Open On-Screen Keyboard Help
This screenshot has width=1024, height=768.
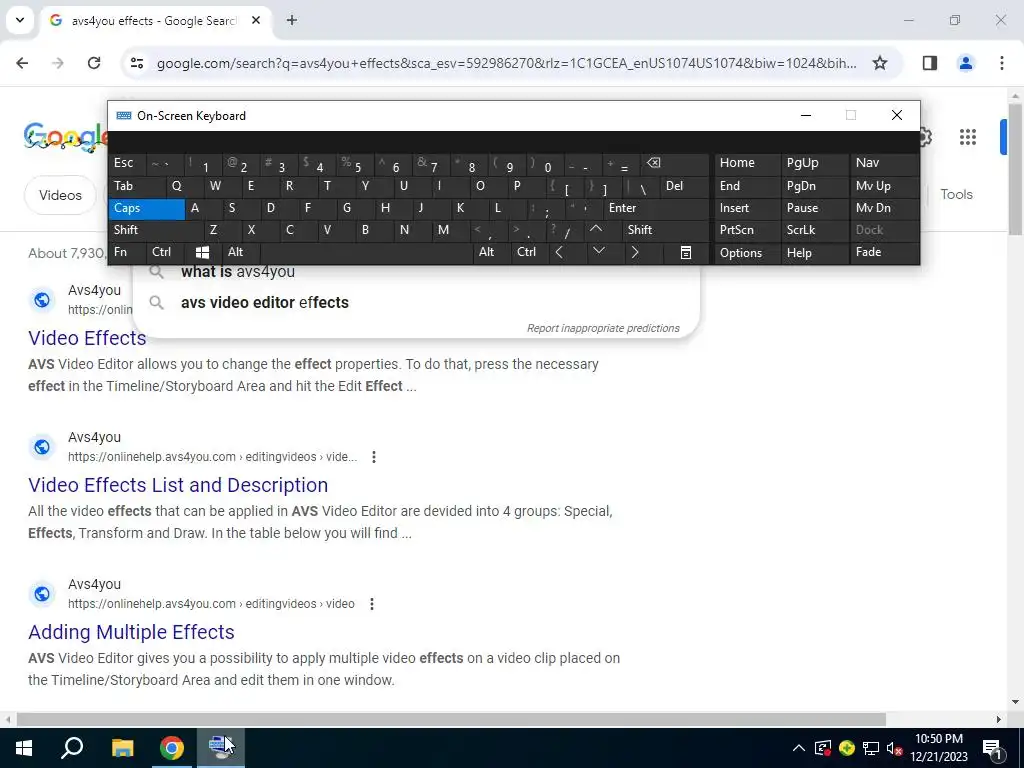(814, 253)
